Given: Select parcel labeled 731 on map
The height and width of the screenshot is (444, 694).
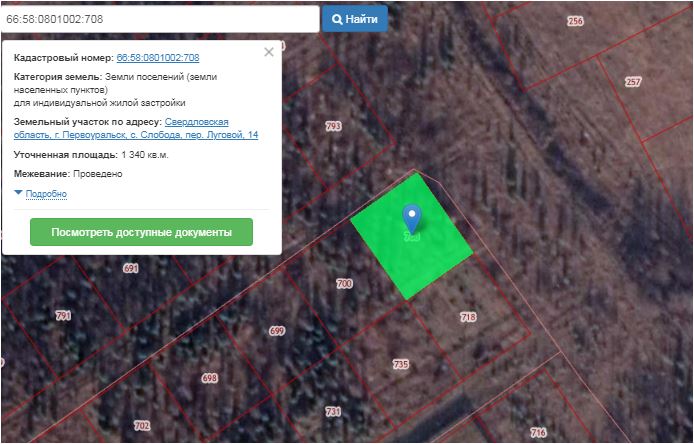Looking at the screenshot, I should coord(333,411).
